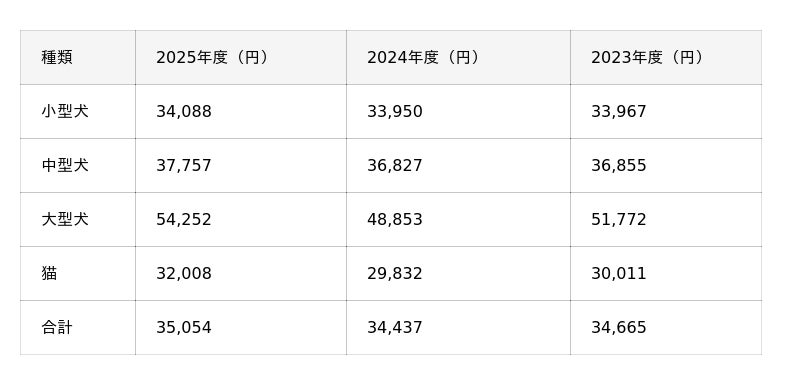Select the cell showing 33,950
Image resolution: width=800 pixels, height=385 pixels.
458,112
